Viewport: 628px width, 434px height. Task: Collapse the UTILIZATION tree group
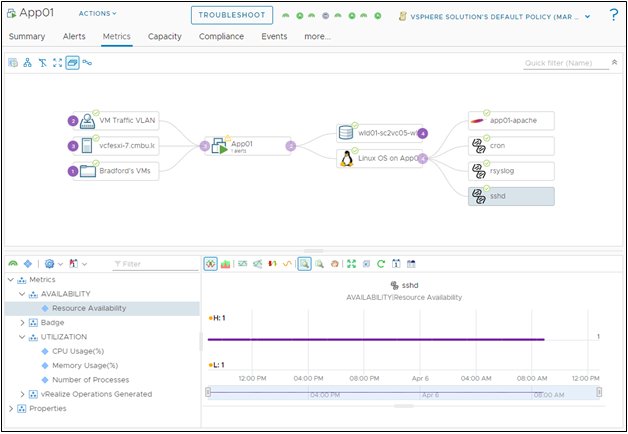(x=10, y=337)
